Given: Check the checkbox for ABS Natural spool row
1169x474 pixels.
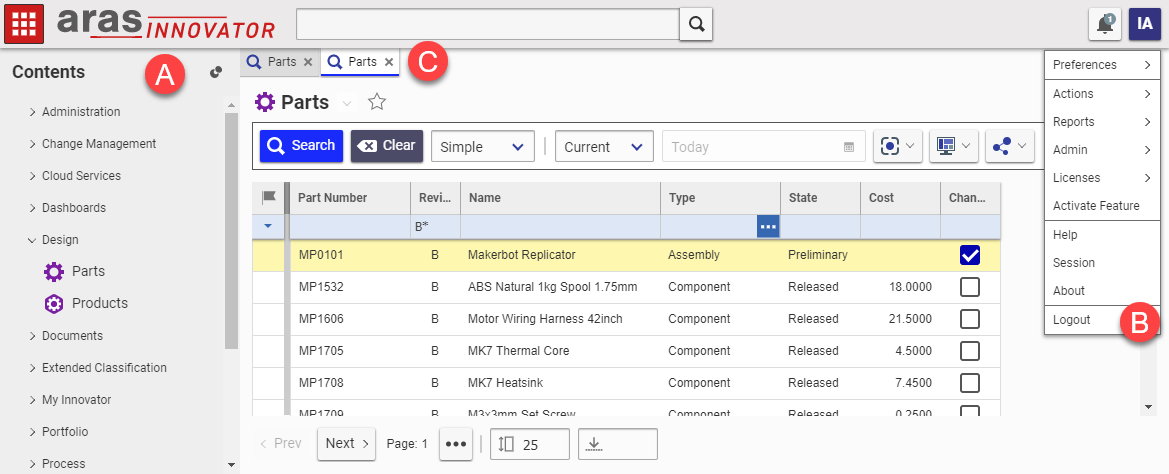Looking at the screenshot, I should tap(969, 287).
